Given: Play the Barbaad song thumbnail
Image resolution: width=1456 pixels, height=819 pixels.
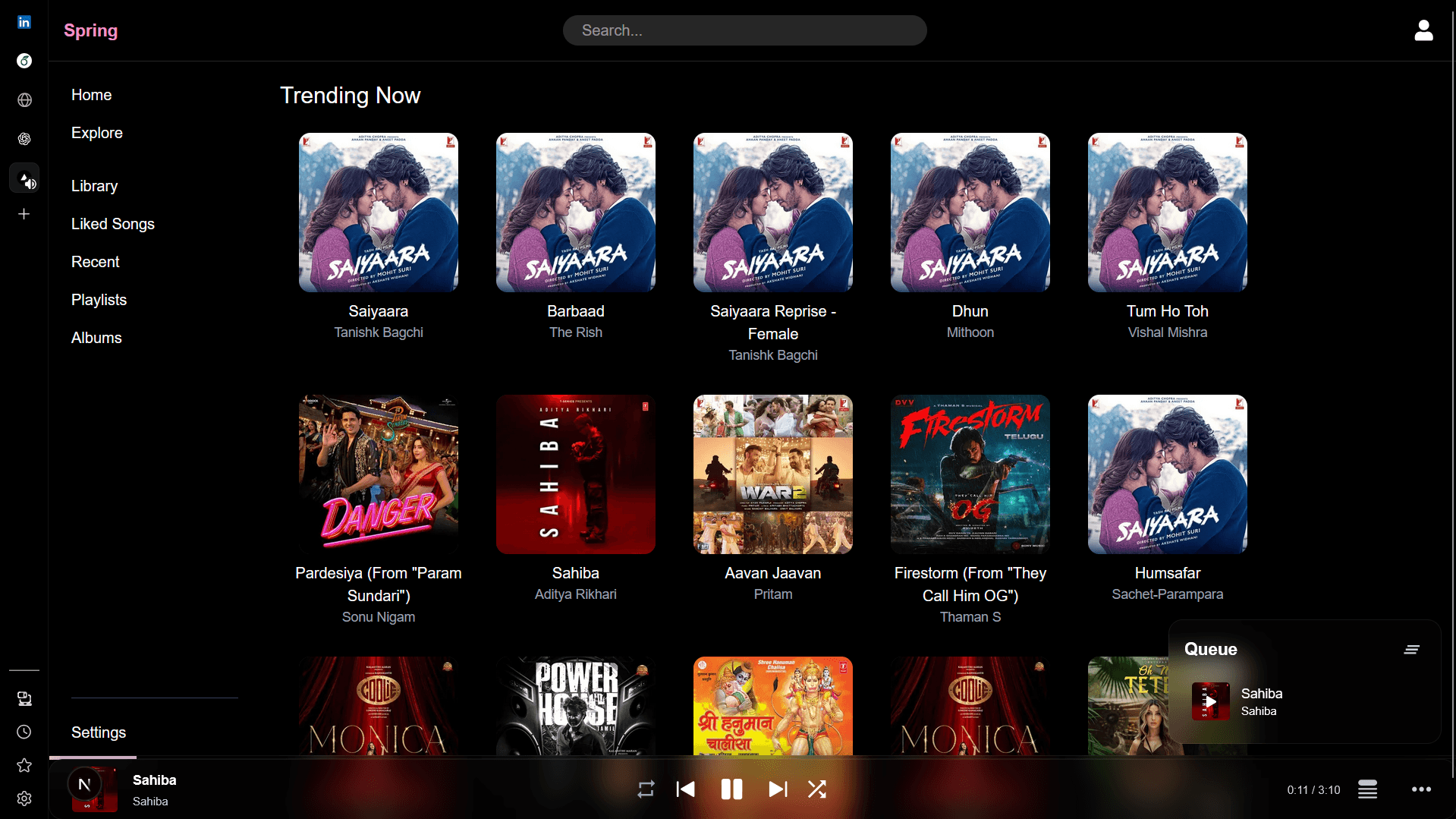Looking at the screenshot, I should (576, 213).
